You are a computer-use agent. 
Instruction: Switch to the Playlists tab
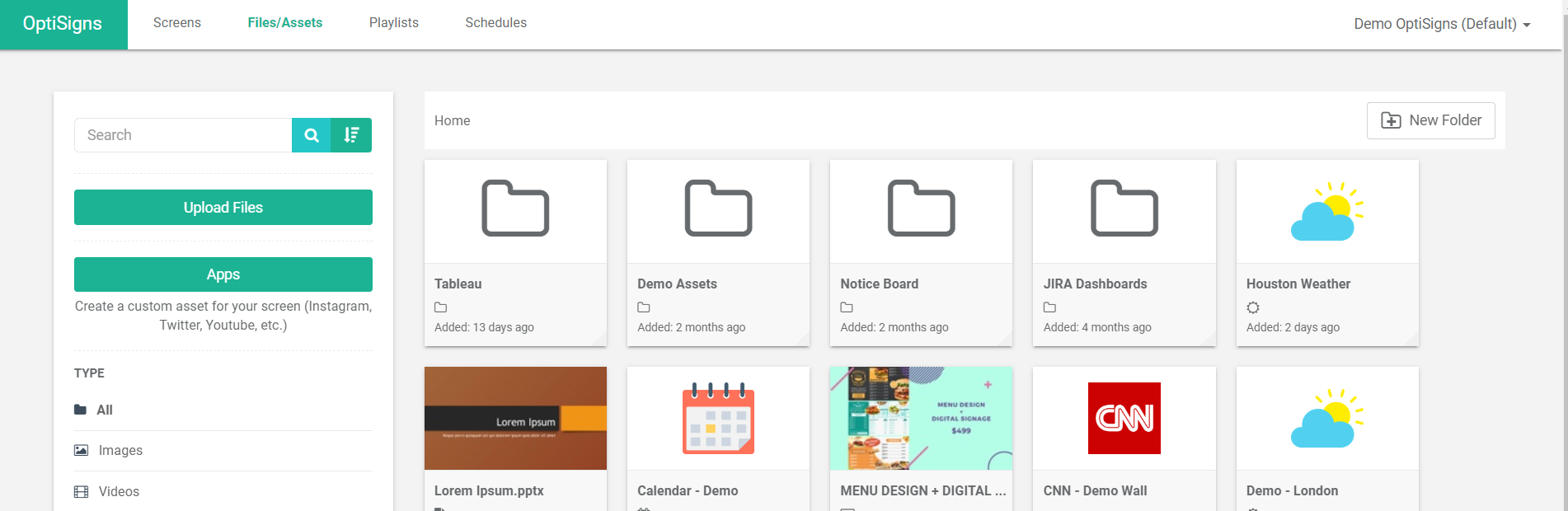tap(393, 23)
